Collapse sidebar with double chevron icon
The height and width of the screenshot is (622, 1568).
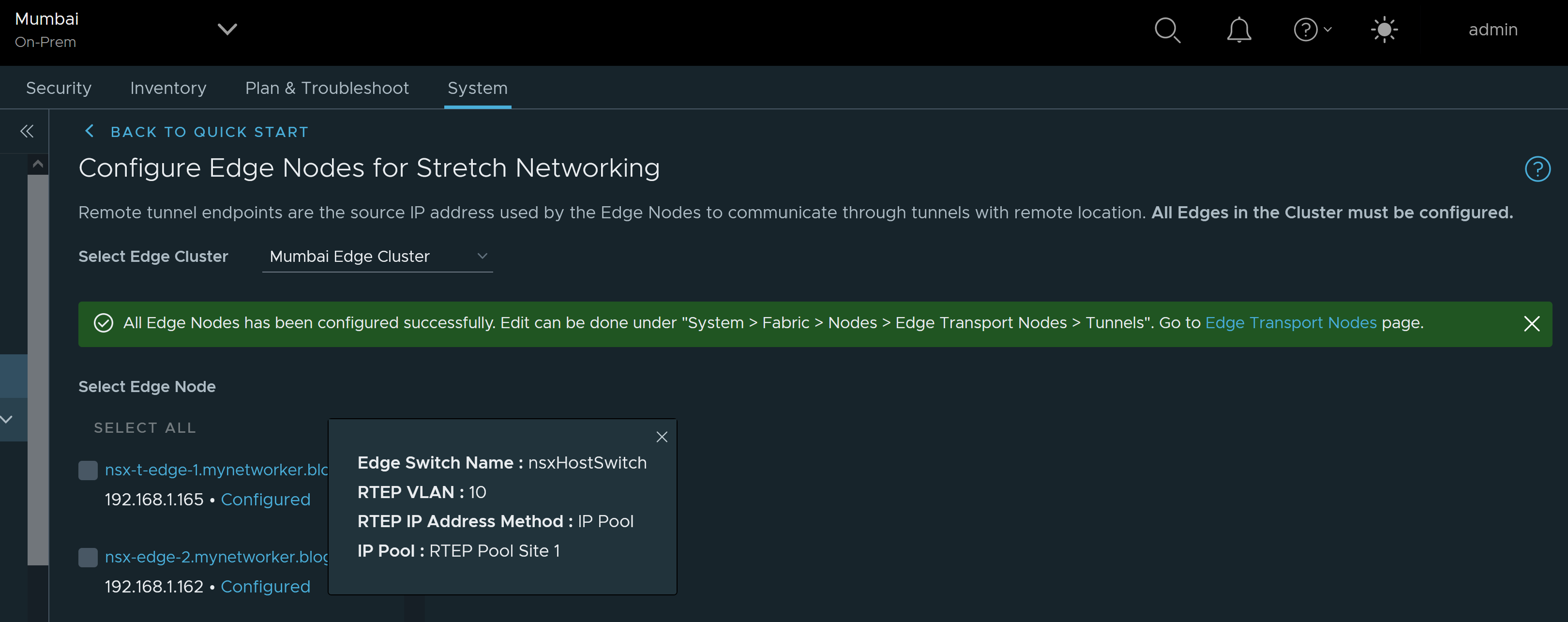(x=27, y=132)
